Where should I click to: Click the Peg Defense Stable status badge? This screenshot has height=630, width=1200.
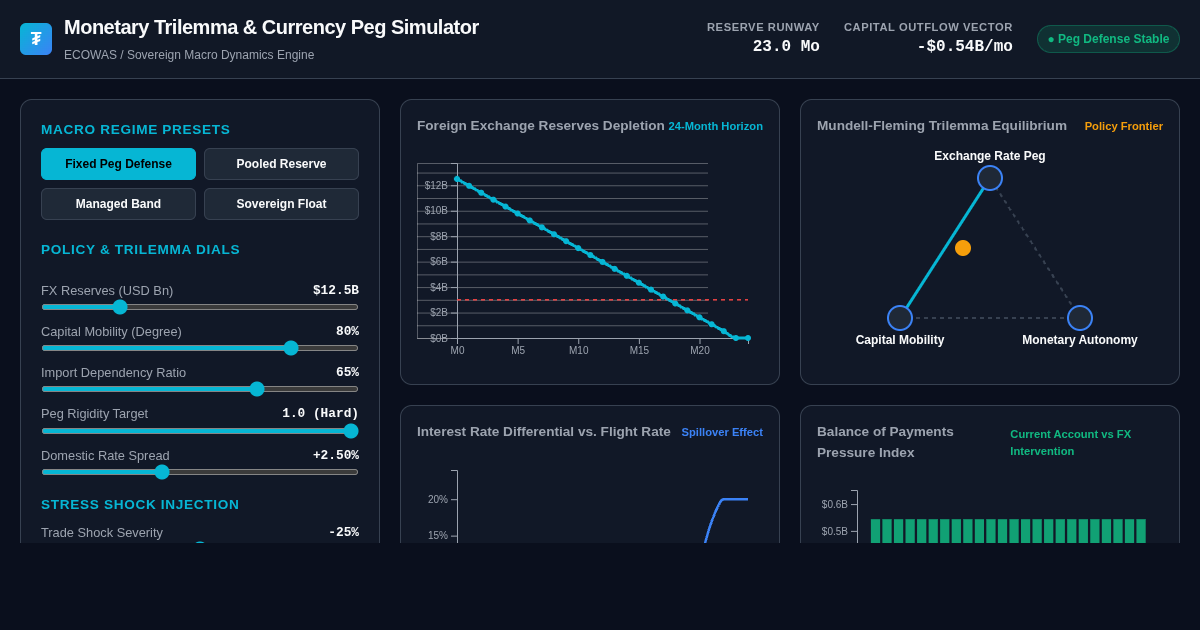(1108, 39)
